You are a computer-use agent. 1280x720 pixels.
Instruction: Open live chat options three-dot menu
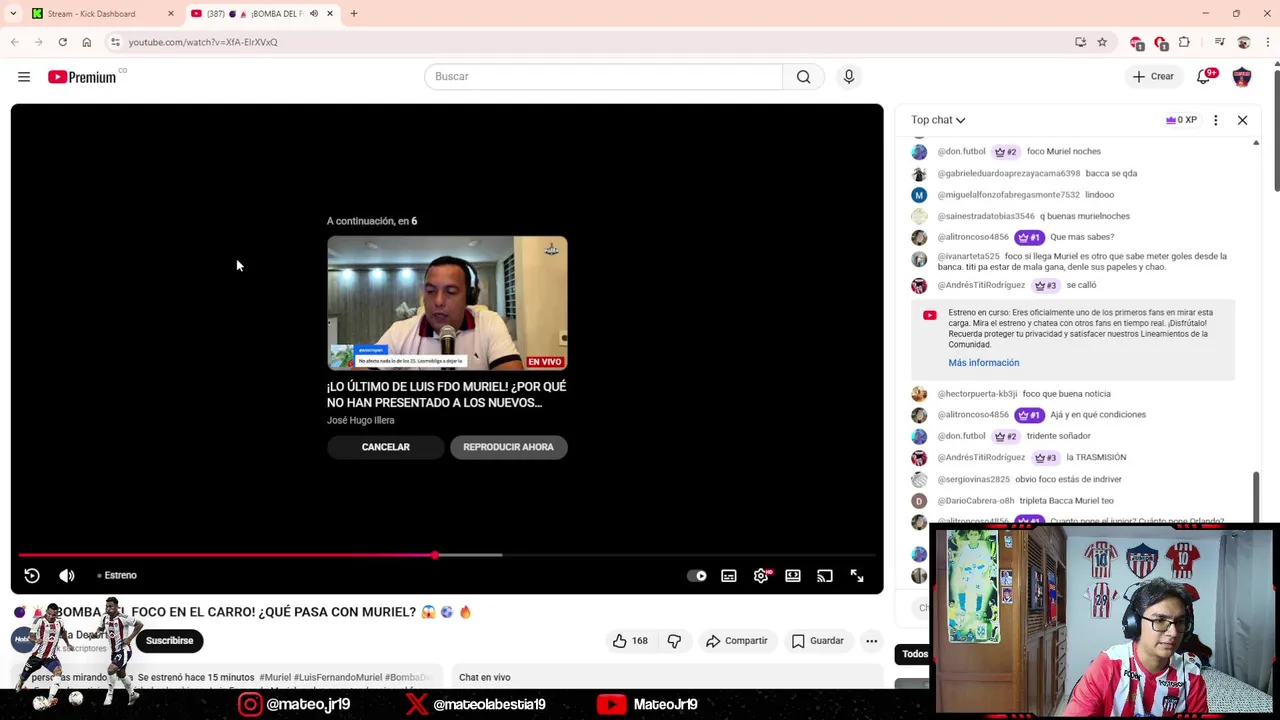tap(1215, 120)
